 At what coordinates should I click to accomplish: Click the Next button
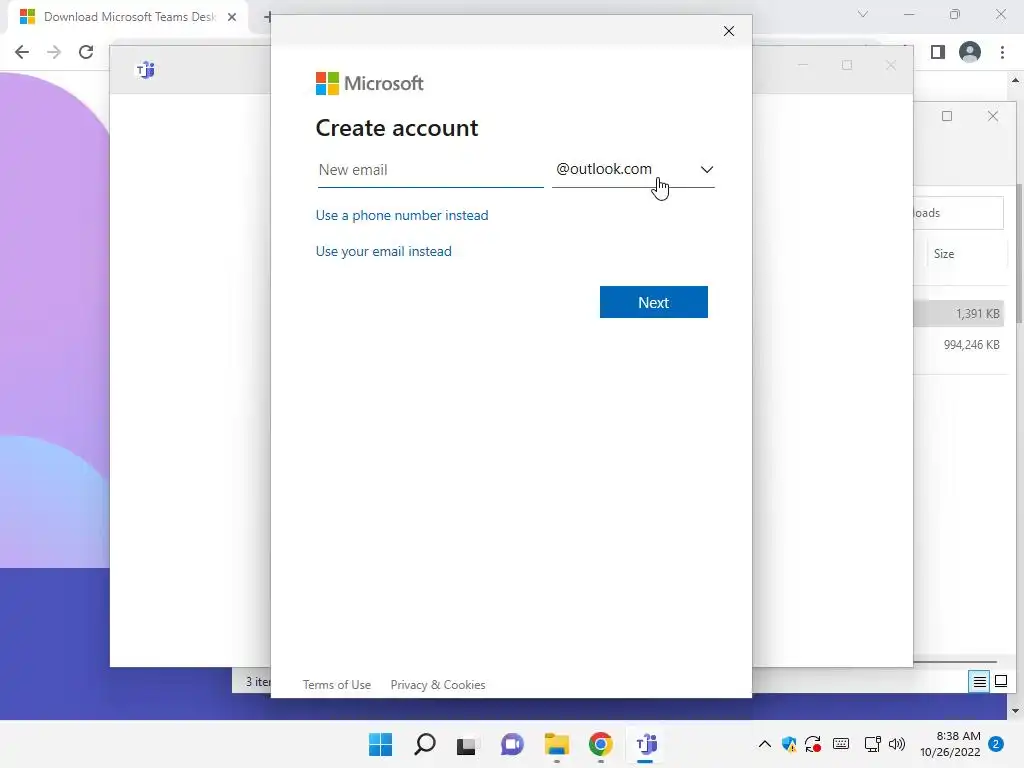pos(654,302)
